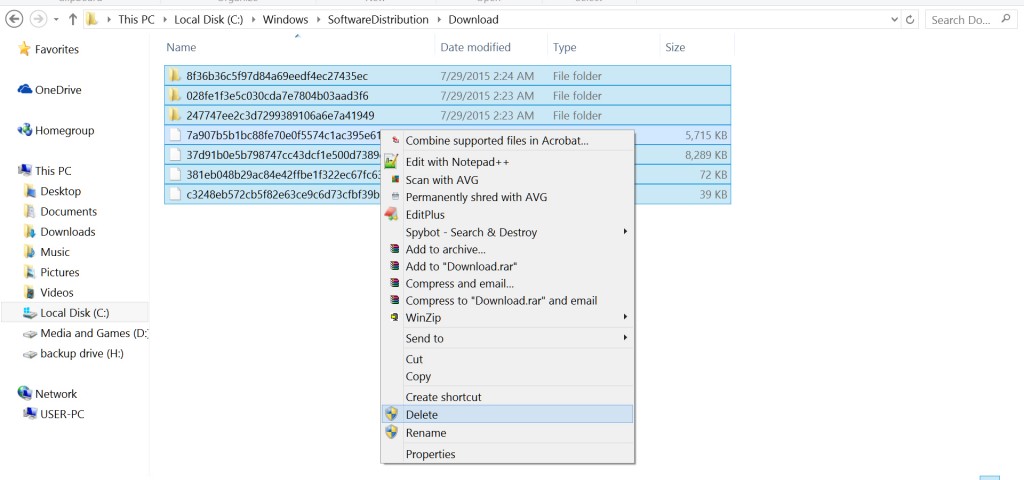Choose Rename in context menu
Image resolution: width=1024 pixels, height=480 pixels.
[507, 433]
